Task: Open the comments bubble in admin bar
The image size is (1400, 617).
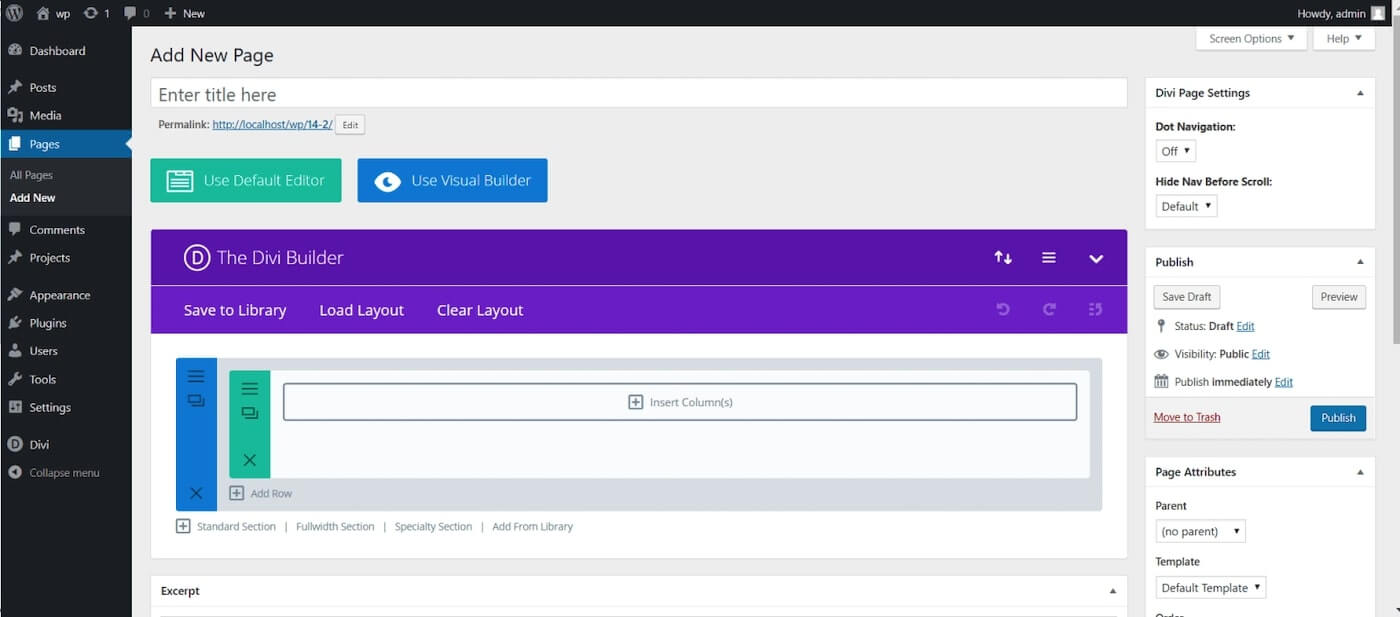Action: pos(137,13)
